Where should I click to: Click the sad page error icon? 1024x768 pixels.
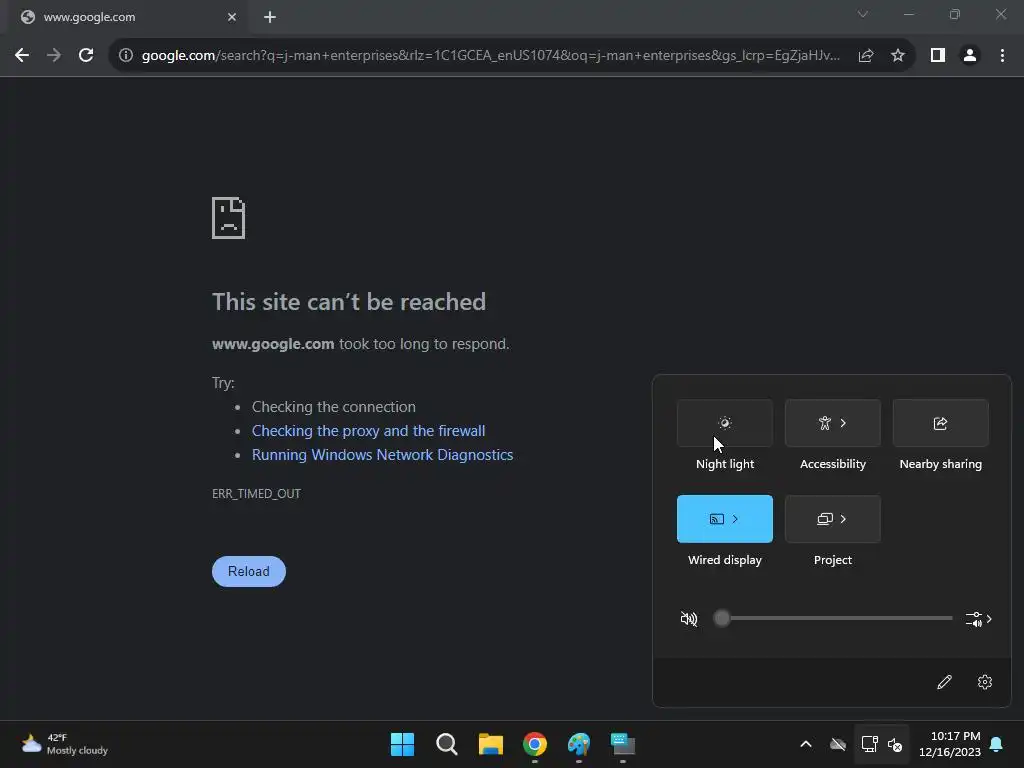click(229, 218)
